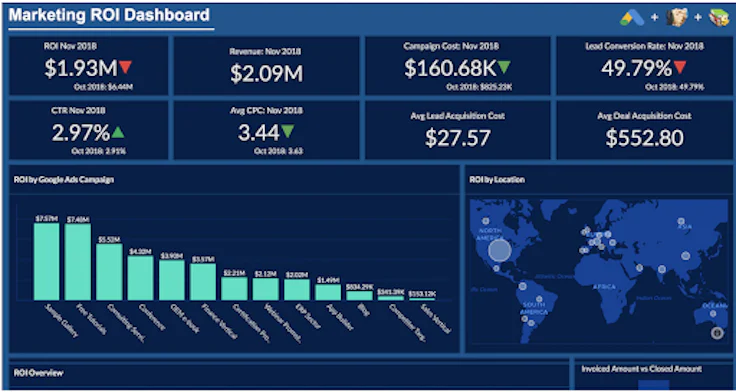
Task: Click the Oct 2018: $6.44M comparison text
Action: coord(103,87)
